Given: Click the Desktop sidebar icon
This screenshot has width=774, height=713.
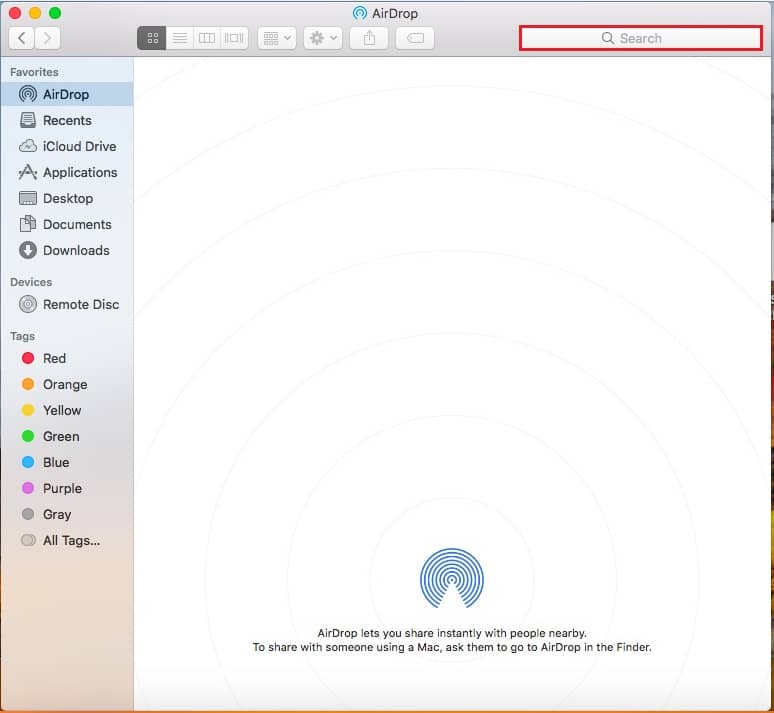Looking at the screenshot, I should (x=28, y=198).
